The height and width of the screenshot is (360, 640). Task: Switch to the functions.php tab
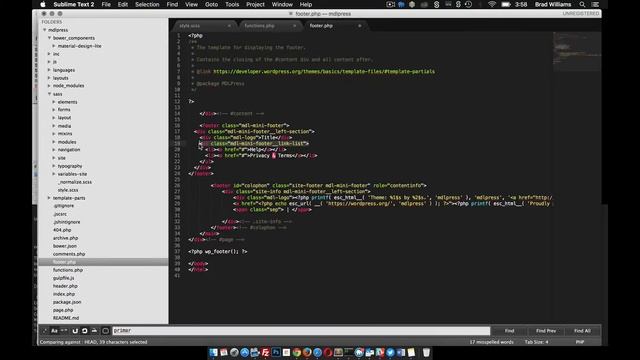tap(269, 26)
